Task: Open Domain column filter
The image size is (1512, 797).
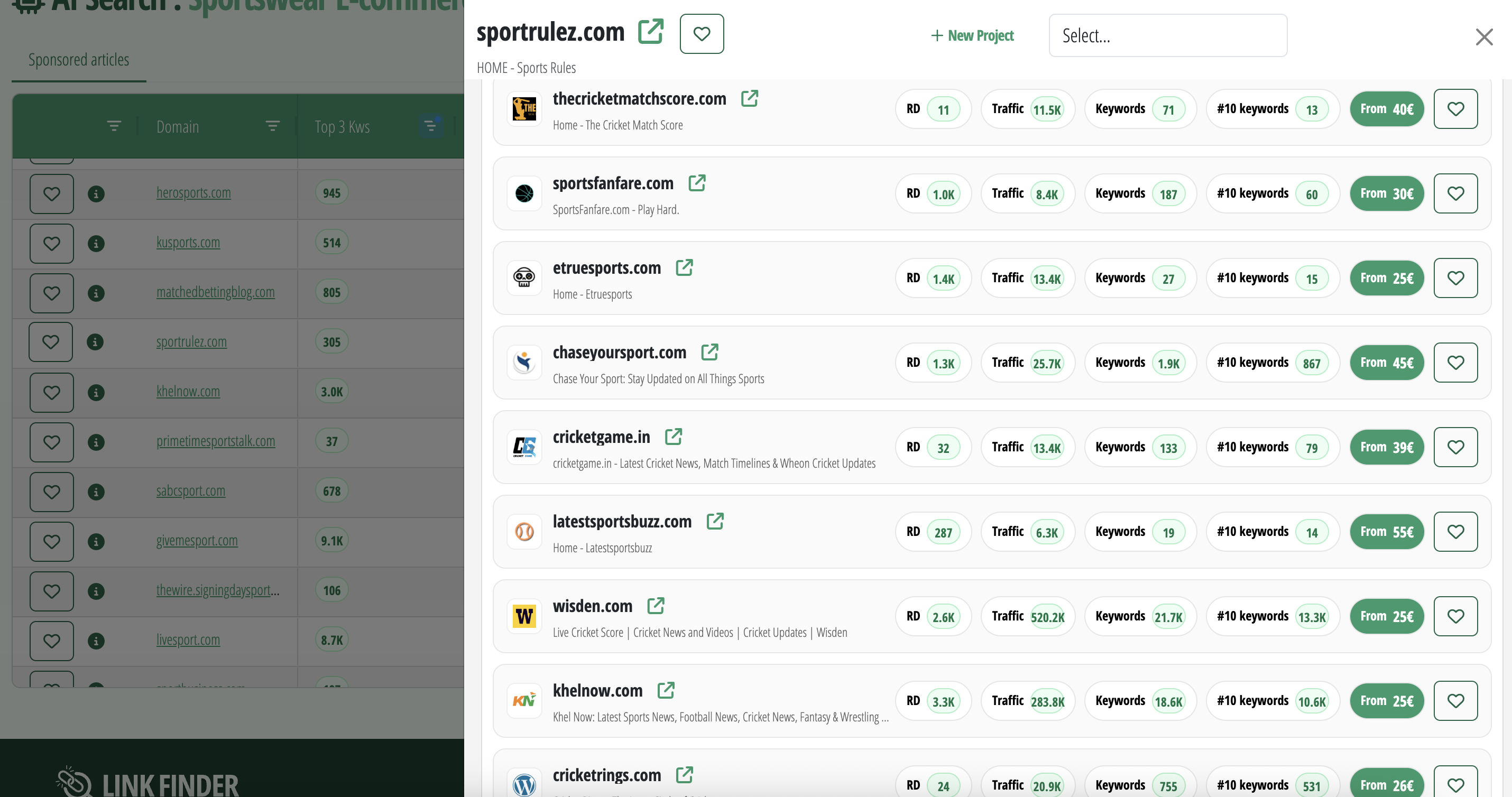Action: pos(272,126)
